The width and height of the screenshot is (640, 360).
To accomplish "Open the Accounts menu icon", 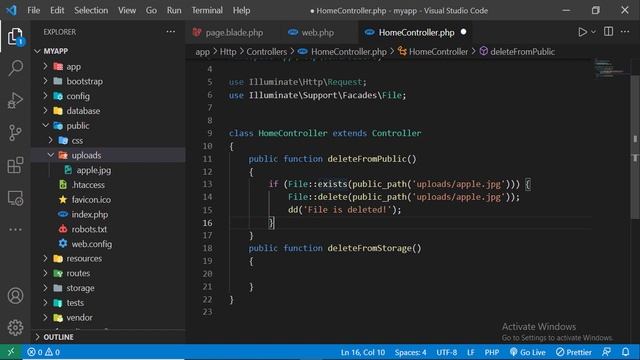I will point(16,296).
